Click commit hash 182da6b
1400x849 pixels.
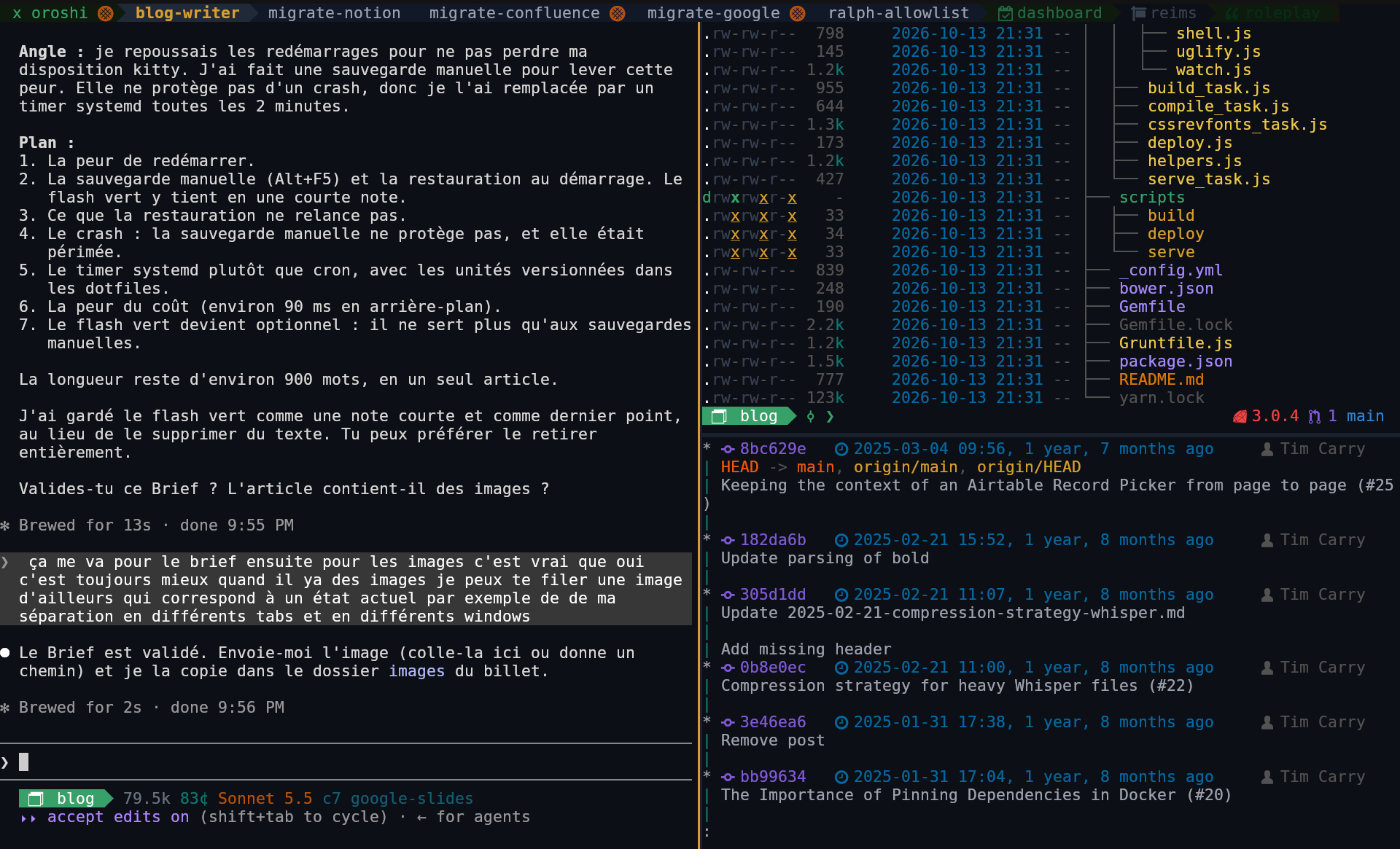tap(773, 540)
